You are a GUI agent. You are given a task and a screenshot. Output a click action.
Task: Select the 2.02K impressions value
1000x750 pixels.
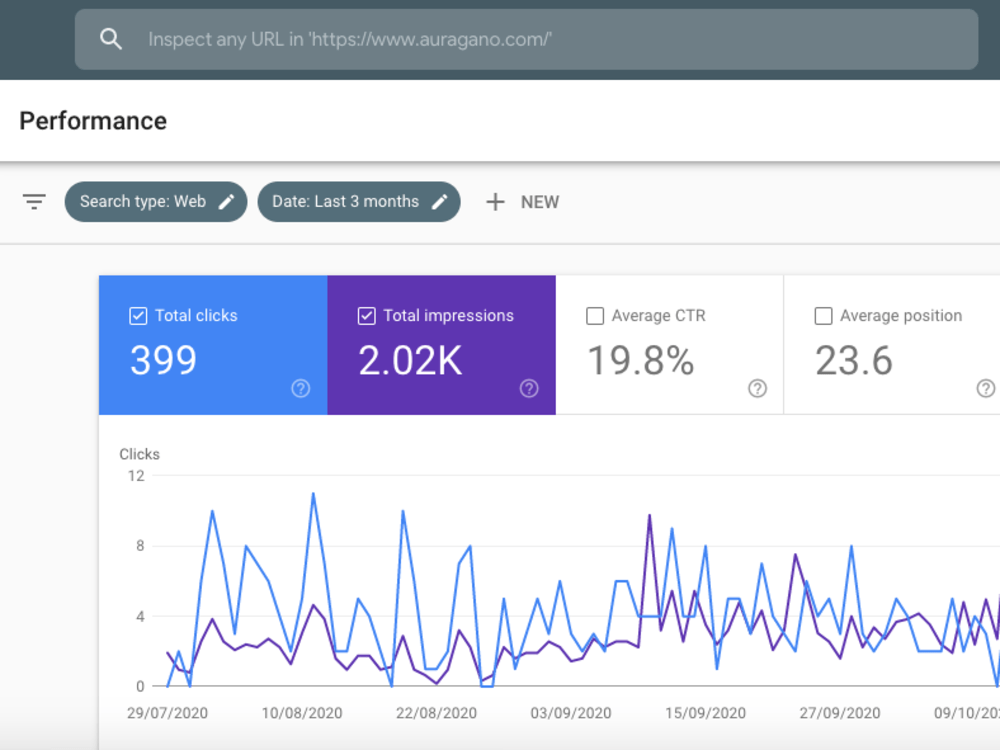[410, 360]
